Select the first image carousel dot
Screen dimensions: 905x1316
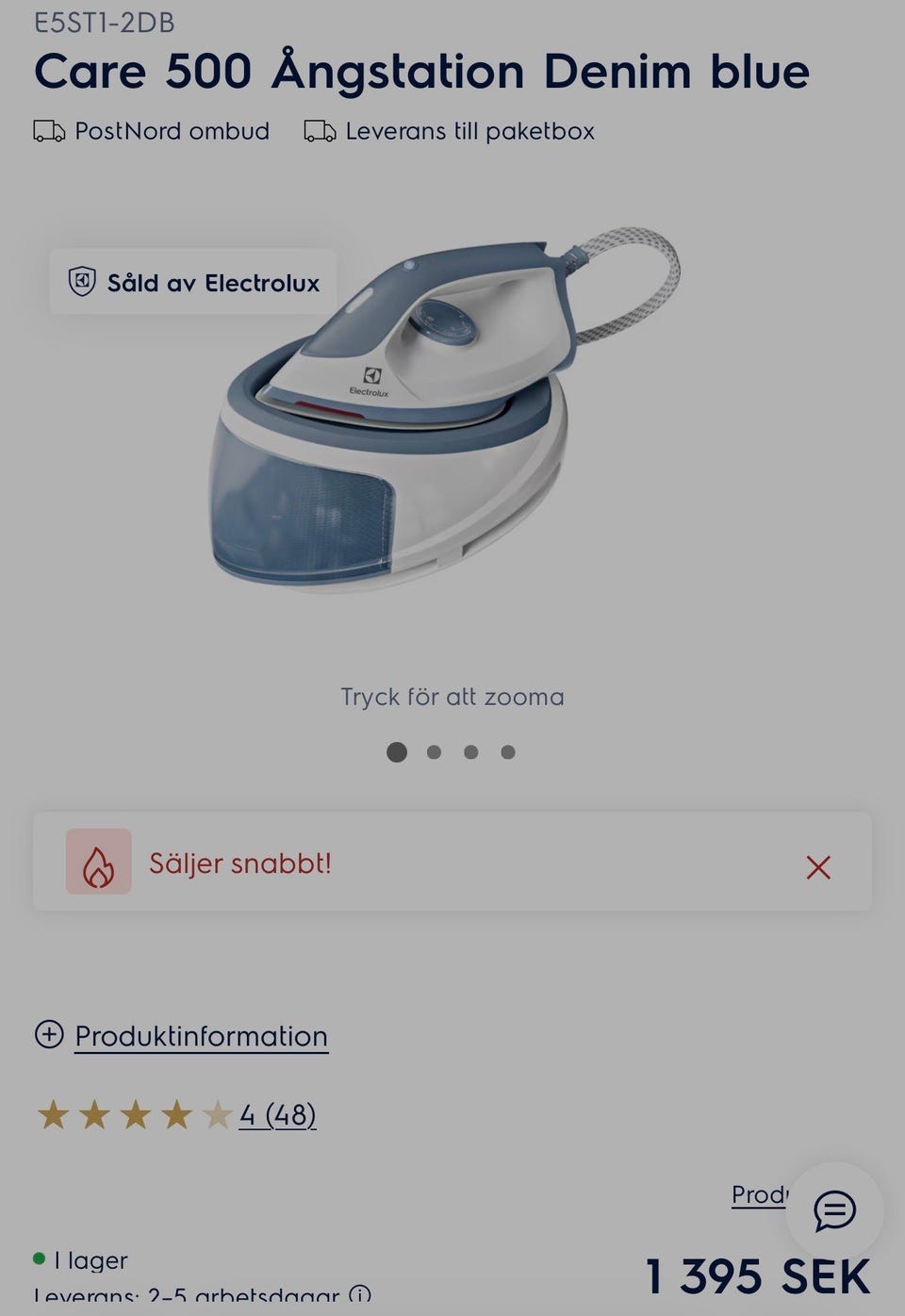pyautogui.click(x=397, y=752)
